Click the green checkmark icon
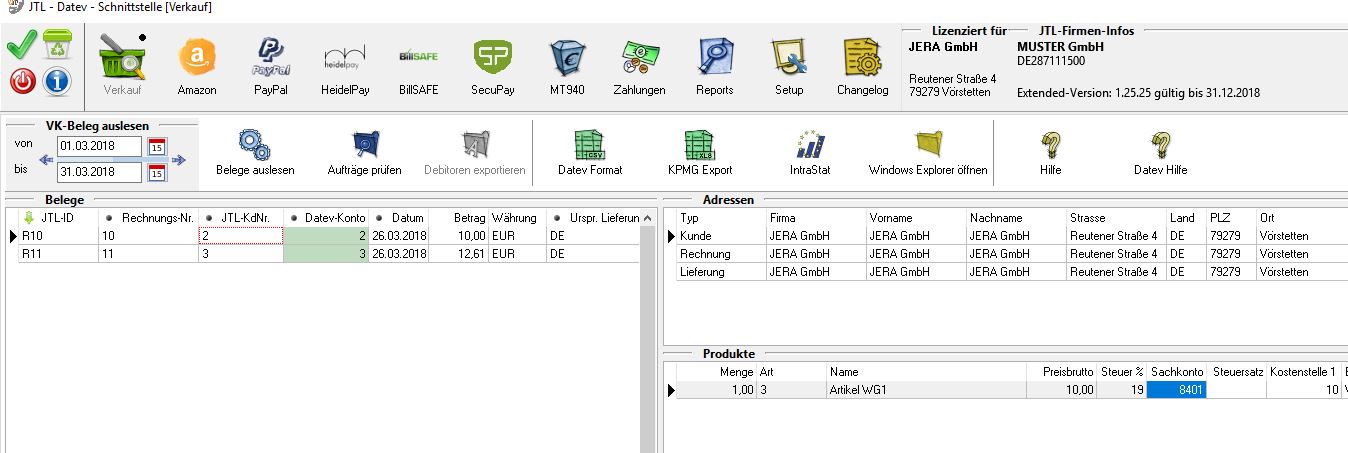1348x453 pixels. 21,46
